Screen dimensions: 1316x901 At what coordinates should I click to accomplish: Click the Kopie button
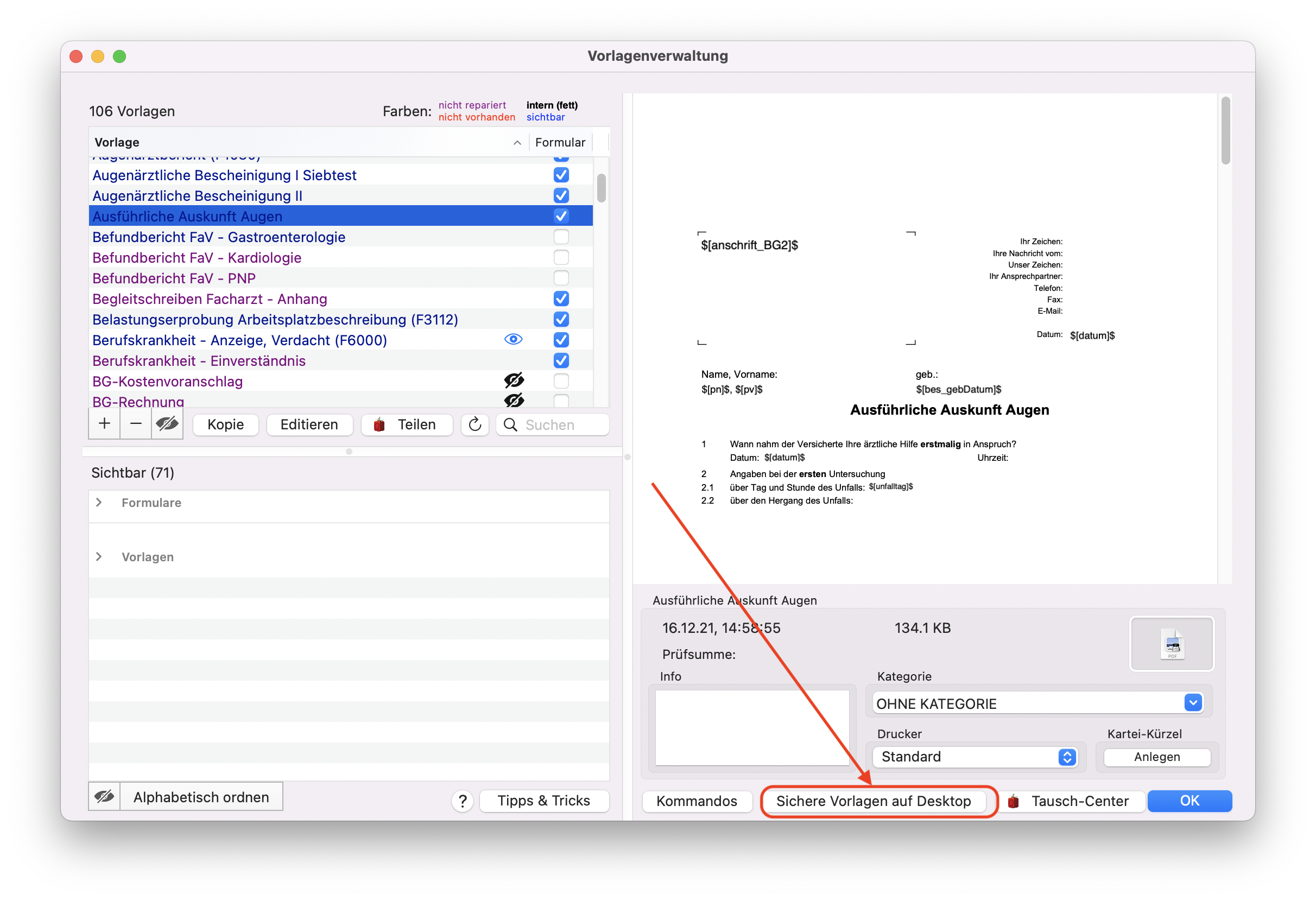click(225, 424)
